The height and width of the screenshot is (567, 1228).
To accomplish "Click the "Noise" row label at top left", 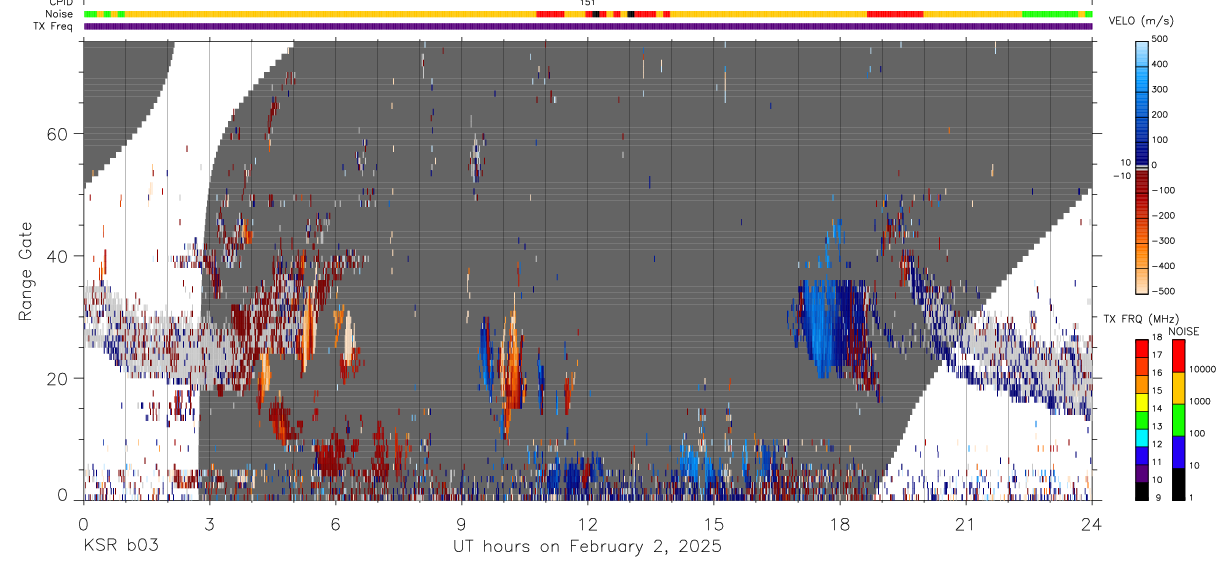I will pos(61,14).
